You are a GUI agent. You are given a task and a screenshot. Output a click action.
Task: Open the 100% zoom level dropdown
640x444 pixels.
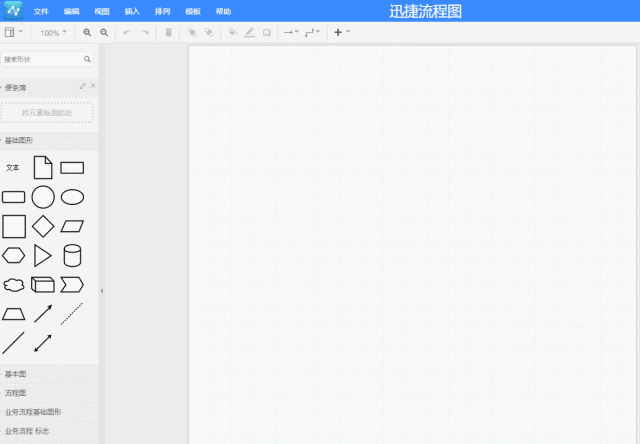point(53,33)
